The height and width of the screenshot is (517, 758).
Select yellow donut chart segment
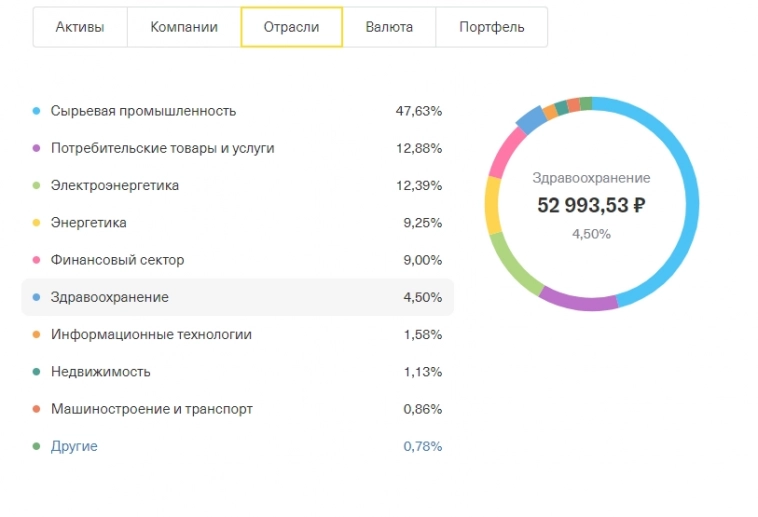tap(493, 206)
